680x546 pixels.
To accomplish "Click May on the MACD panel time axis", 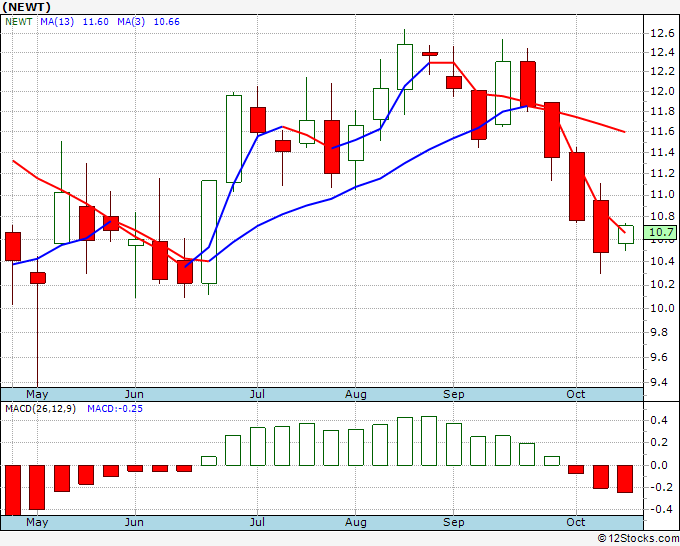I will [37, 522].
